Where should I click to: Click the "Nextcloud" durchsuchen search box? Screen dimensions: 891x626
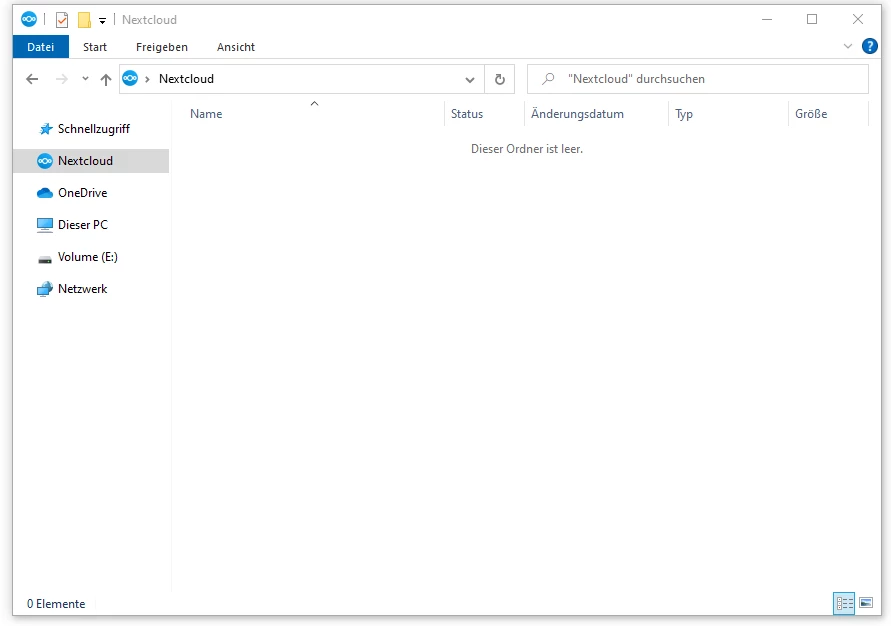(698, 79)
